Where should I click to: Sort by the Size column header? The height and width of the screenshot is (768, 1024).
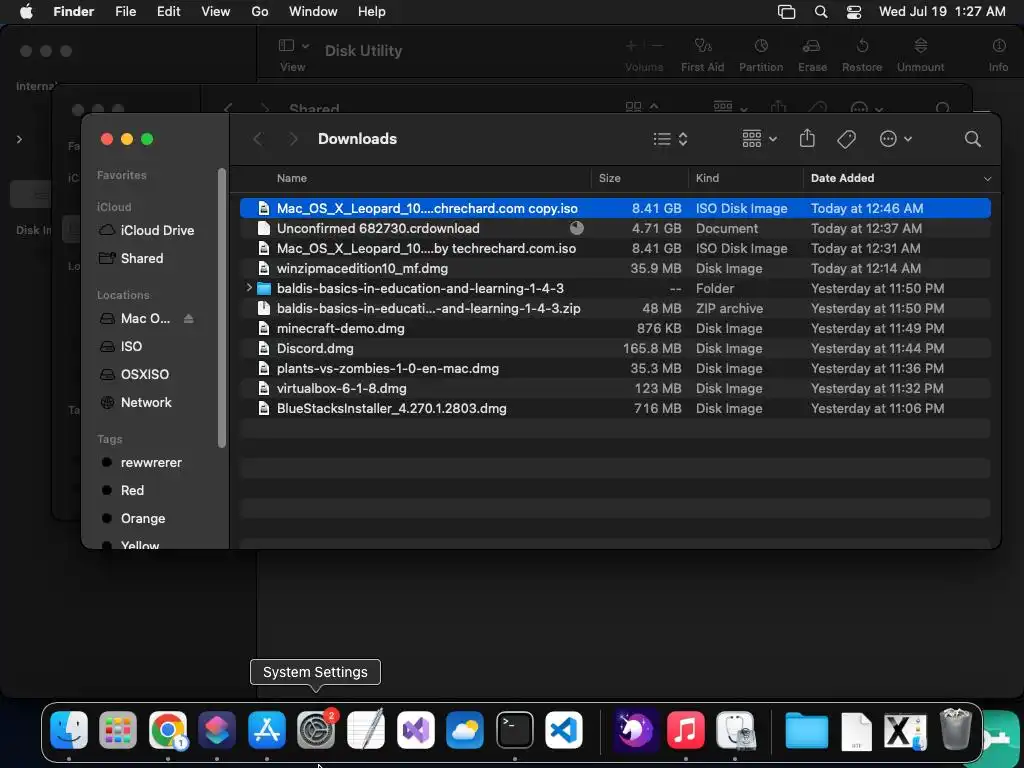[609, 178]
